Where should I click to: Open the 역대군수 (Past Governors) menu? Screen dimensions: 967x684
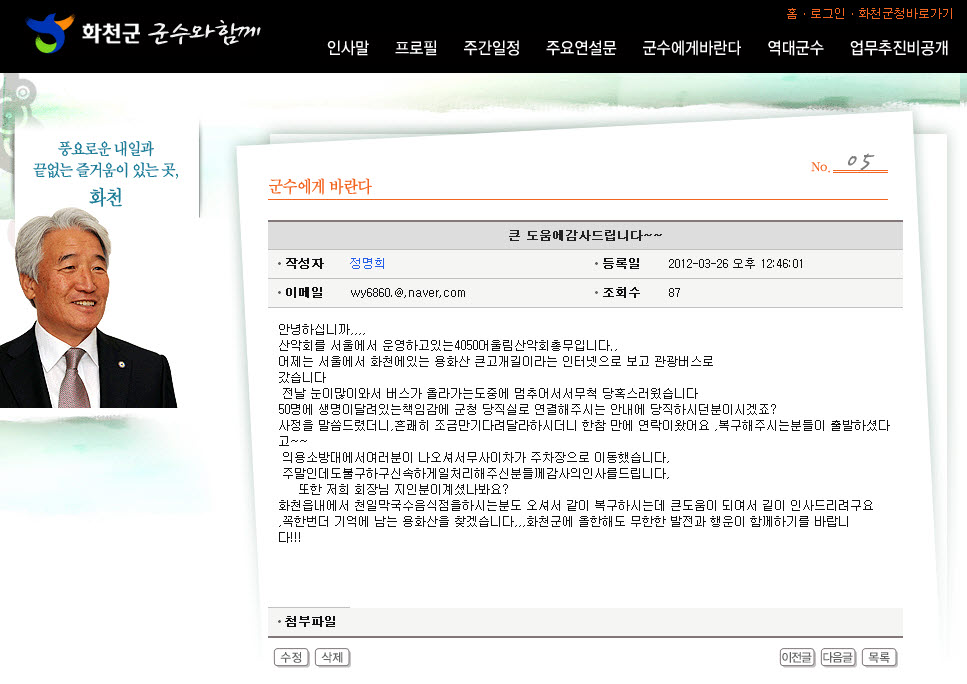[795, 47]
